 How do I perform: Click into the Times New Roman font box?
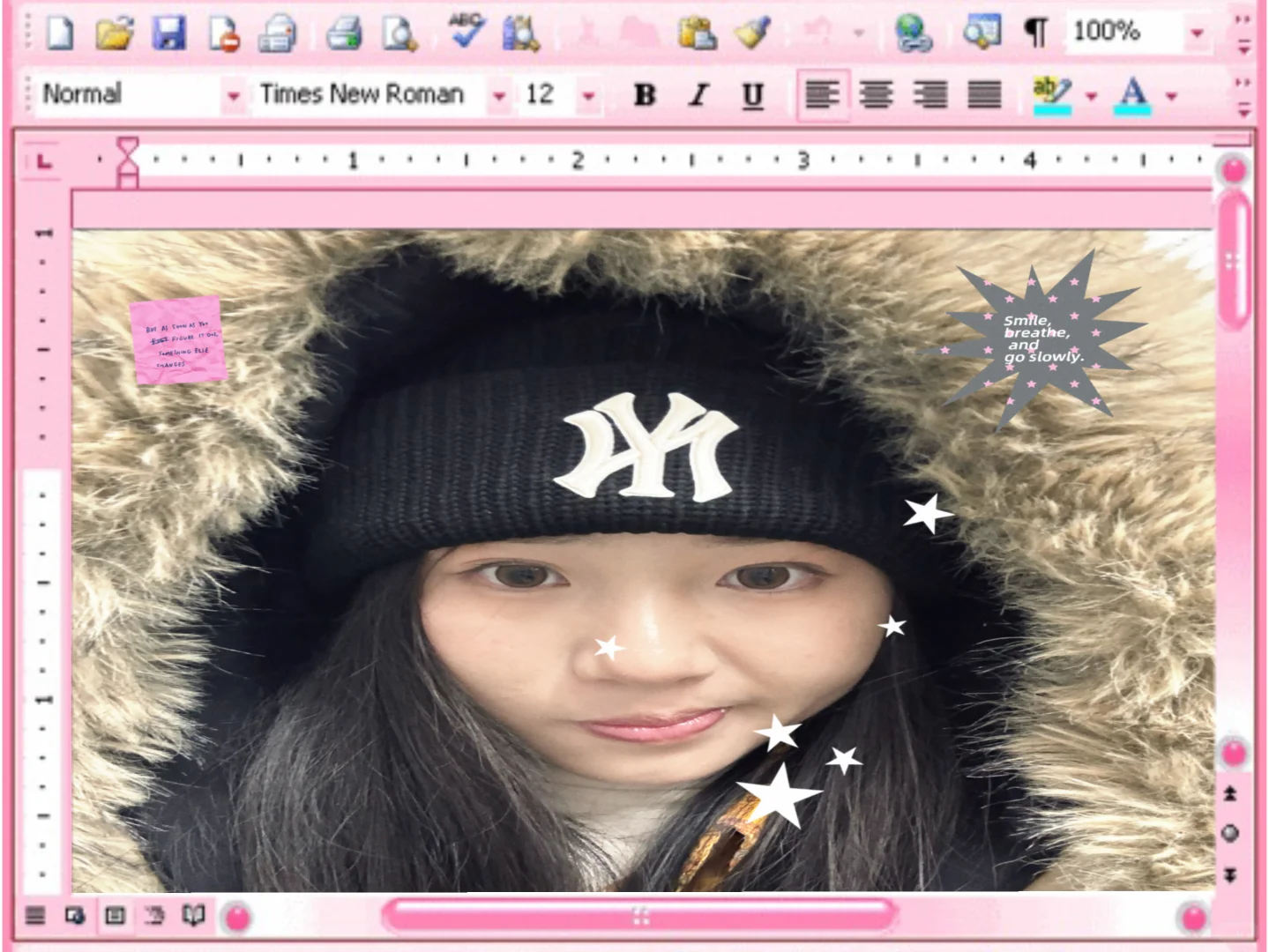pyautogui.click(x=370, y=94)
